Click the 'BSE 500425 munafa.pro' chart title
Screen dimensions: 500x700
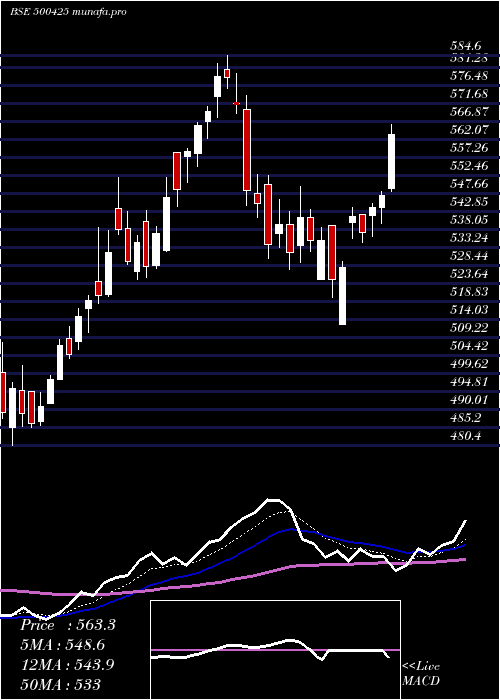(68, 12)
